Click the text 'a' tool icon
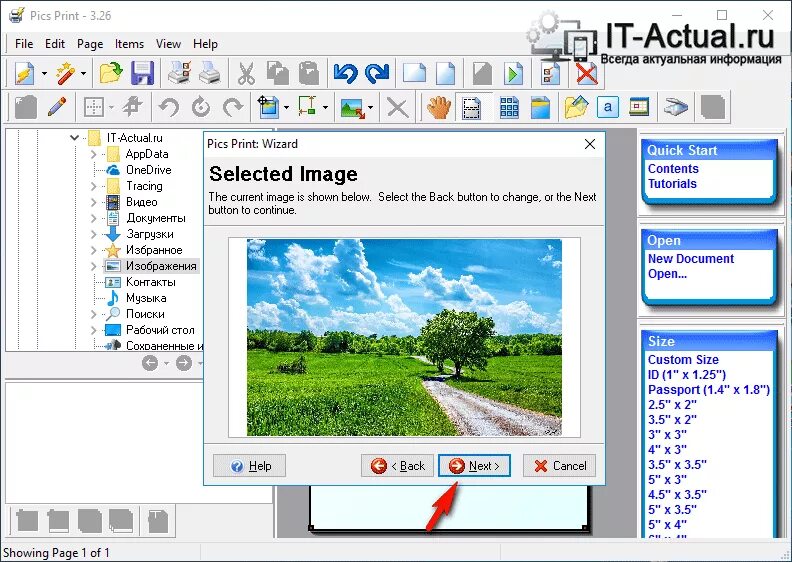Image resolution: width=792 pixels, height=562 pixels. tap(608, 107)
